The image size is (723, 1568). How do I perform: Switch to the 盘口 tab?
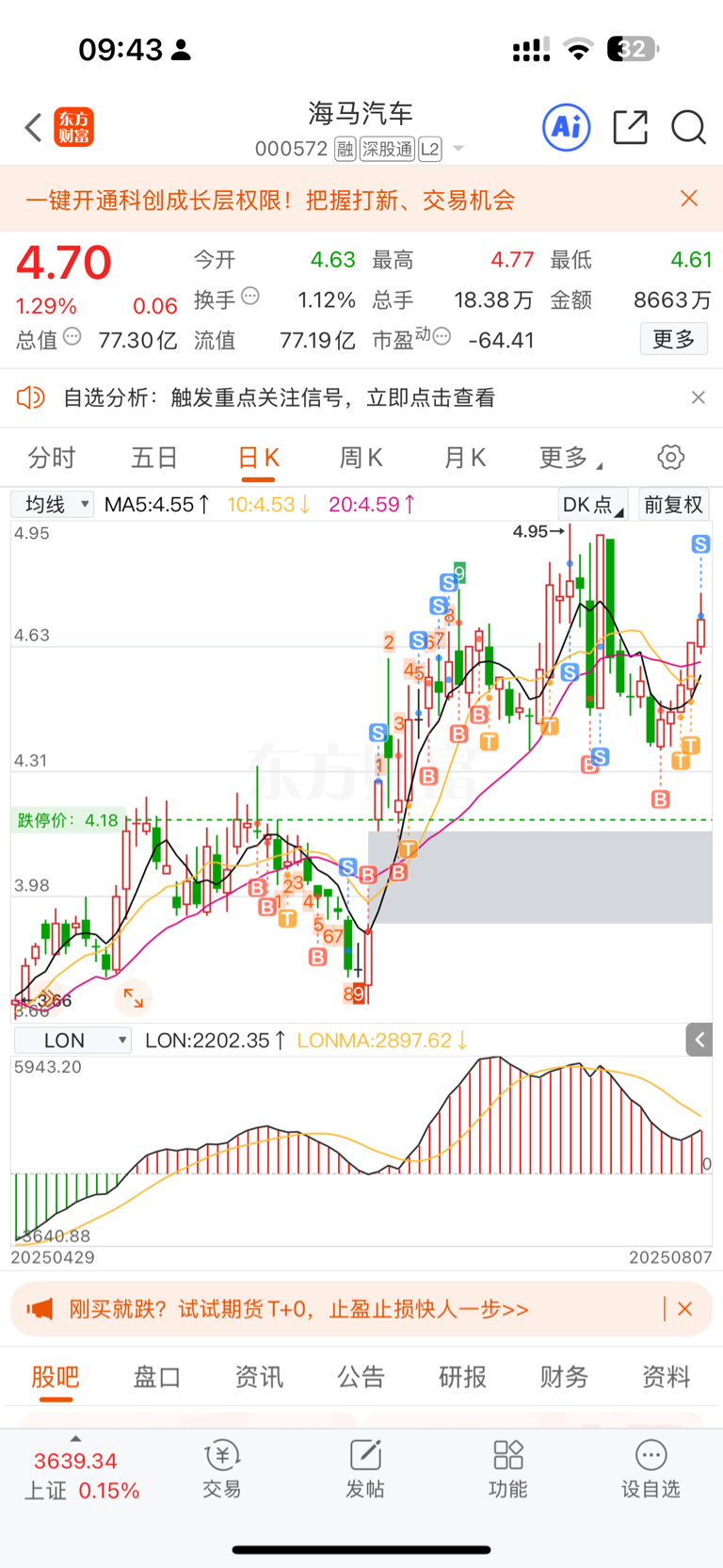pyautogui.click(x=157, y=1377)
